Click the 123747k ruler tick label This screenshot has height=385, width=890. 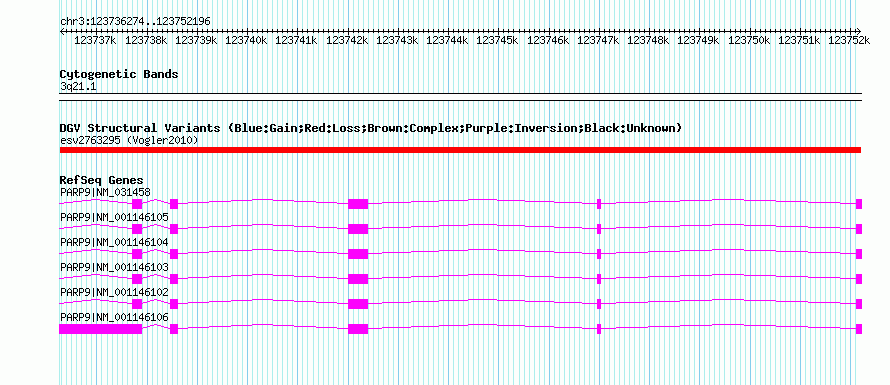[x=598, y=40]
